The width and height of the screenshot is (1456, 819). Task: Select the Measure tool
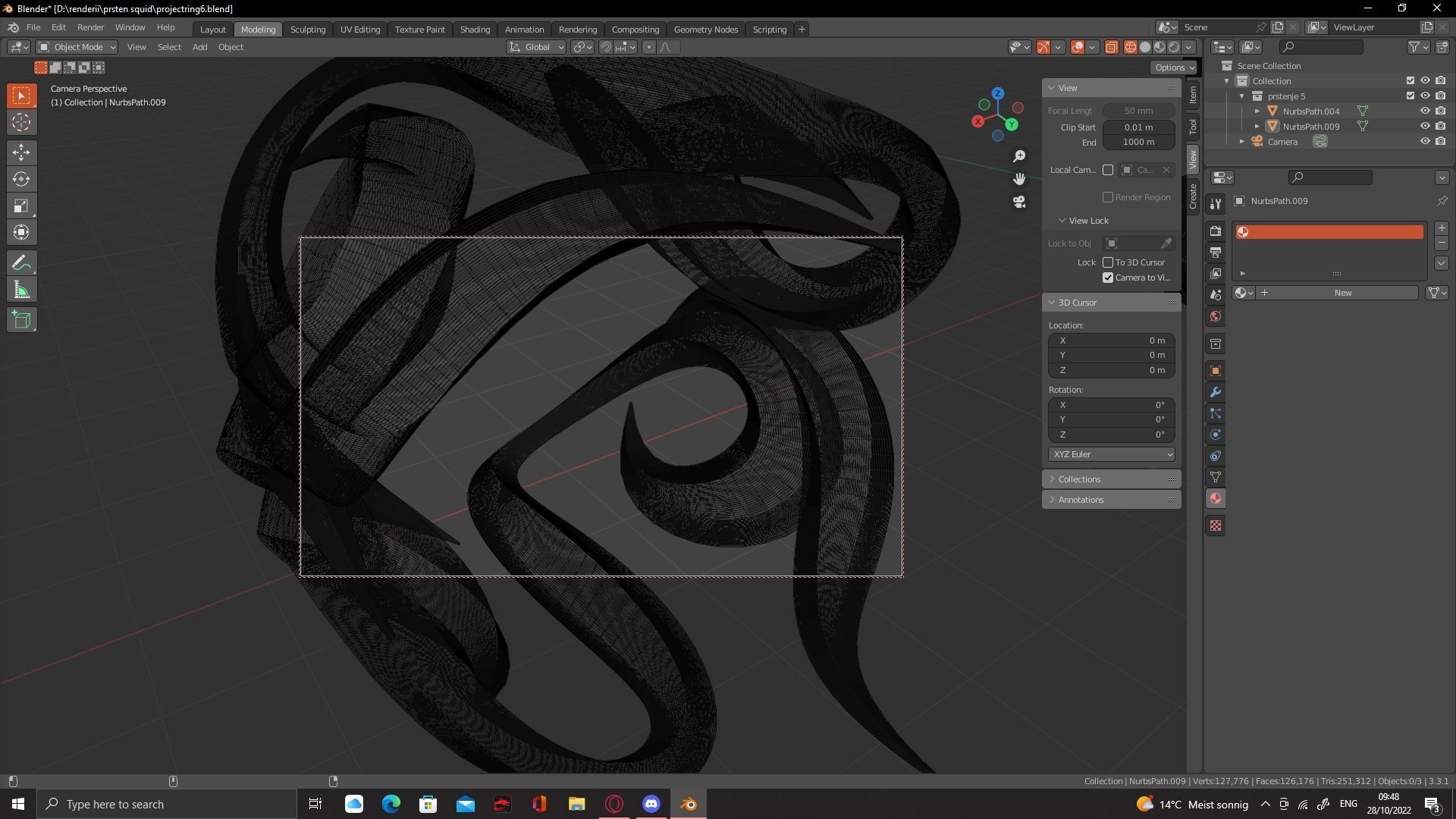pyautogui.click(x=21, y=290)
